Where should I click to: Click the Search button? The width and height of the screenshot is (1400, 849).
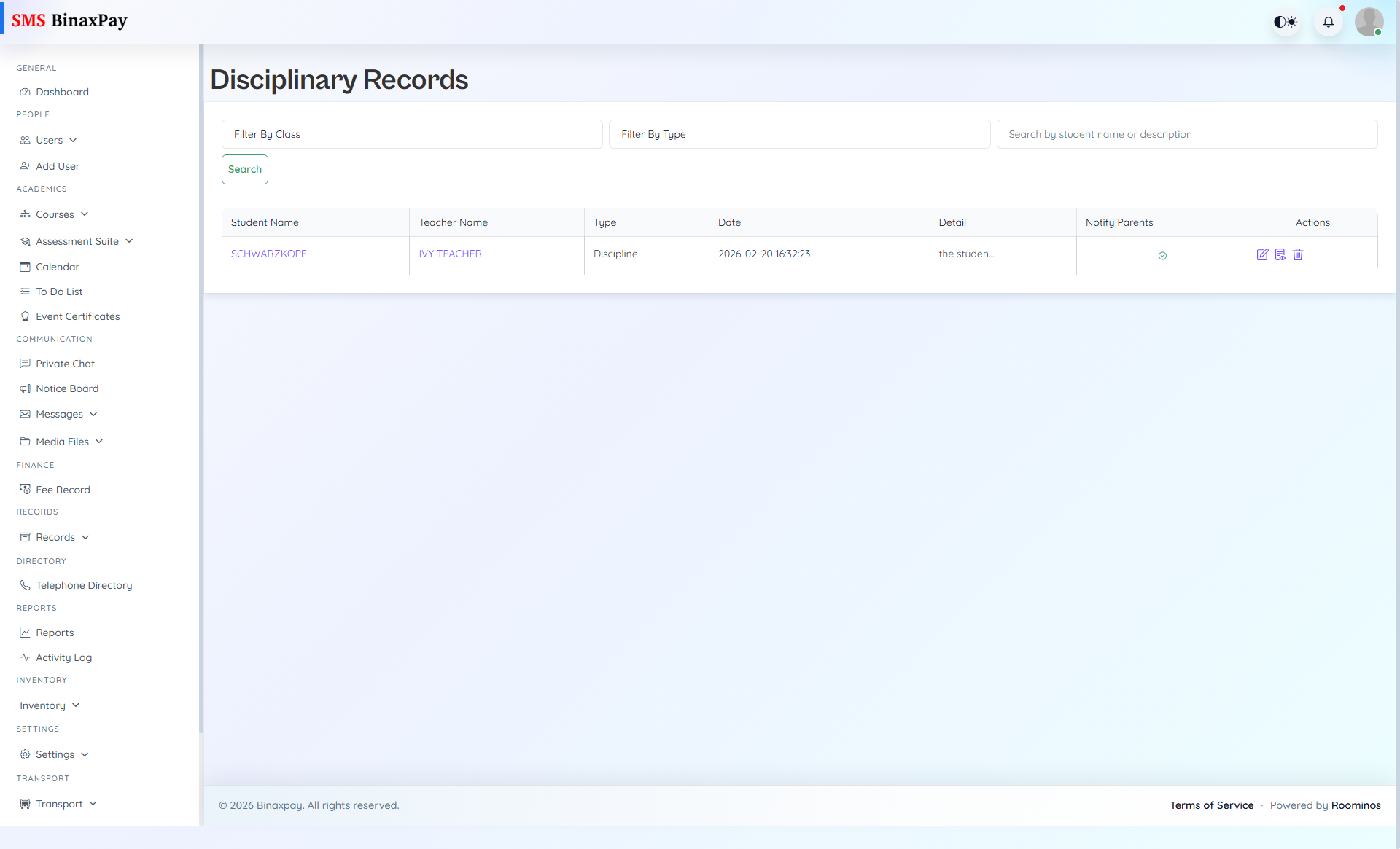pos(244,169)
